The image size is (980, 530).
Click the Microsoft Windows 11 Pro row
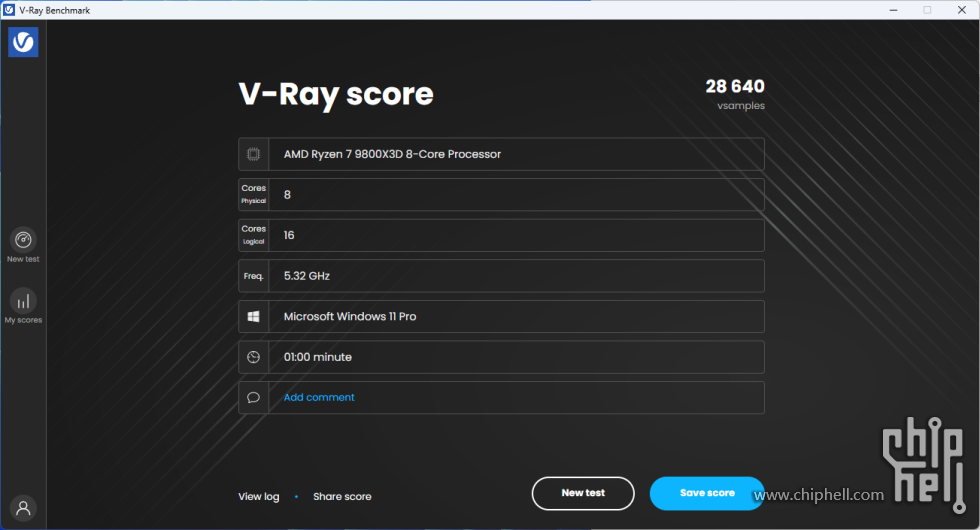(515, 316)
